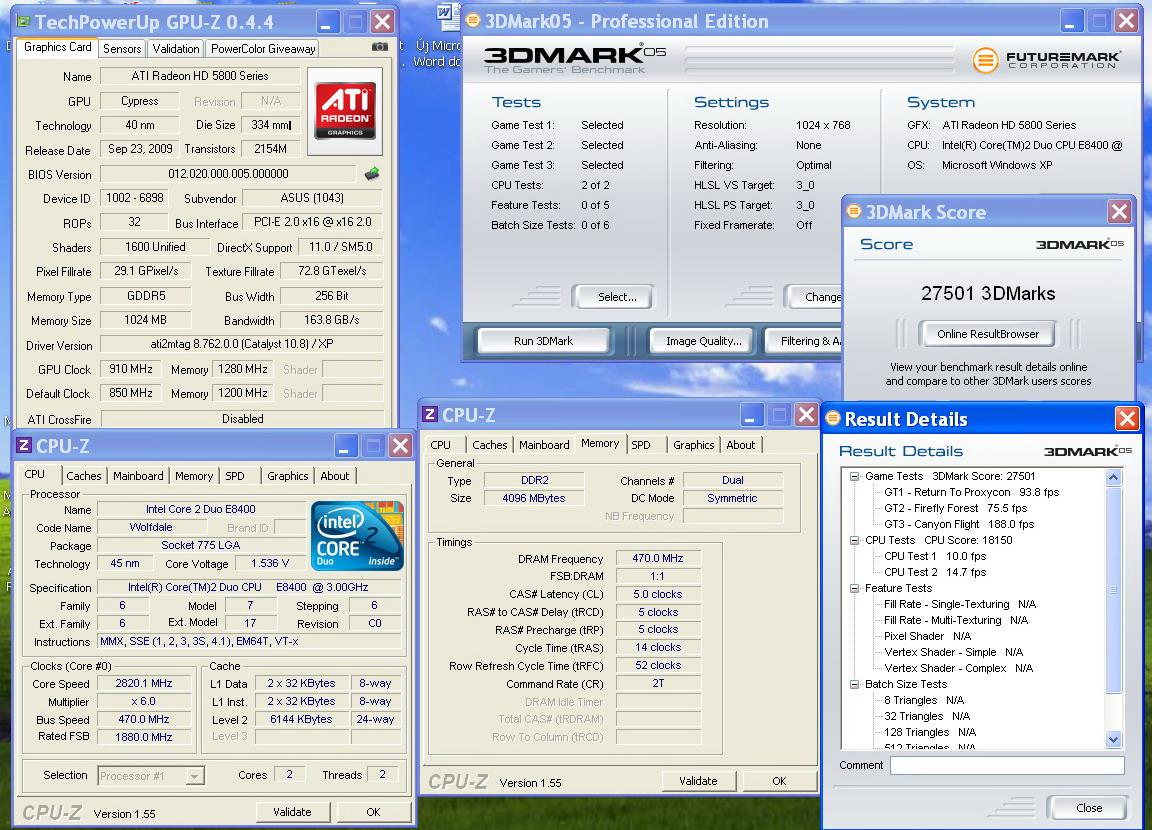Click OK in the right CPU-Z window

coord(780,781)
